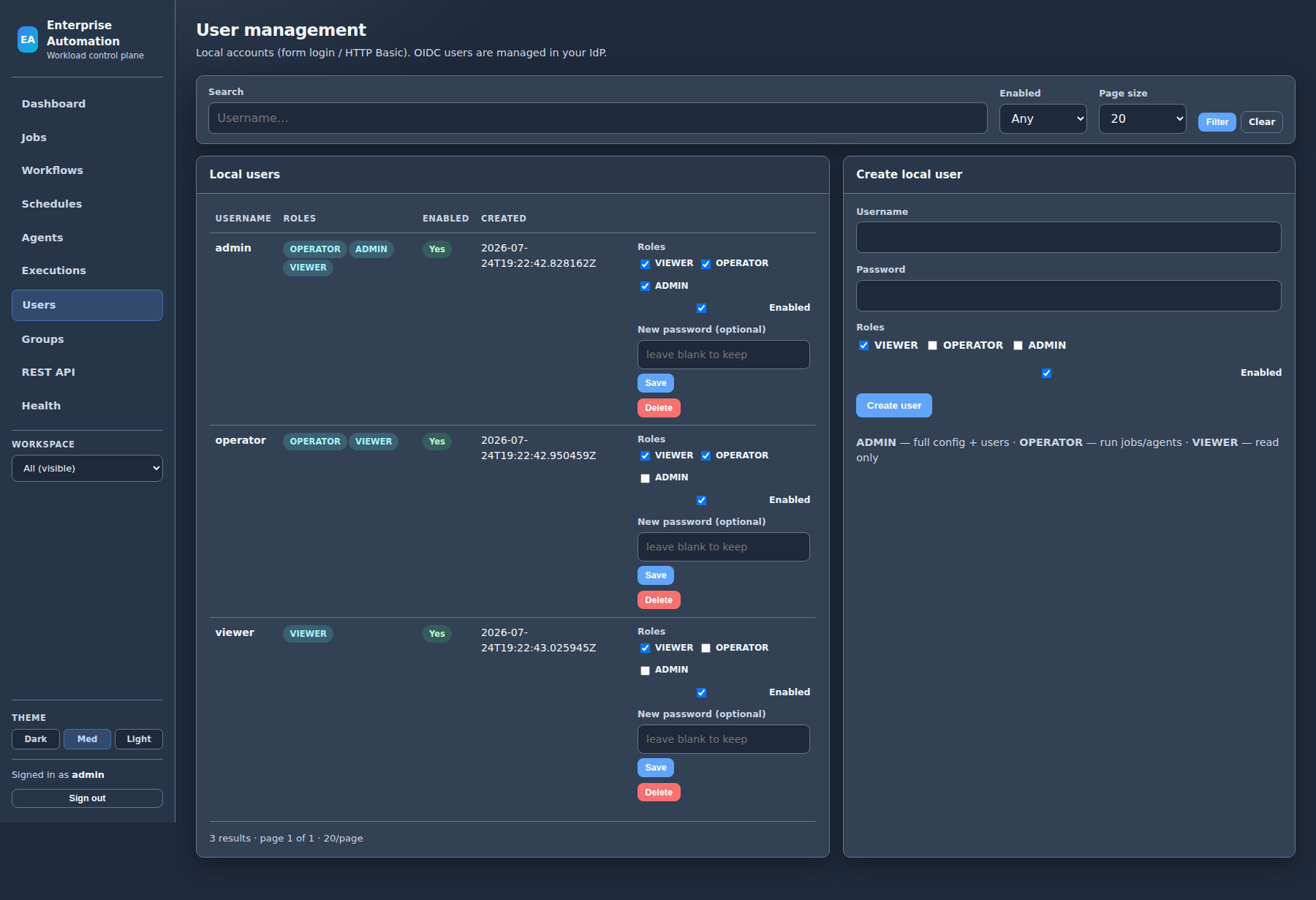Uncheck the Enabled checkbox for viewer user
The height and width of the screenshot is (900, 1316).
tap(701, 692)
